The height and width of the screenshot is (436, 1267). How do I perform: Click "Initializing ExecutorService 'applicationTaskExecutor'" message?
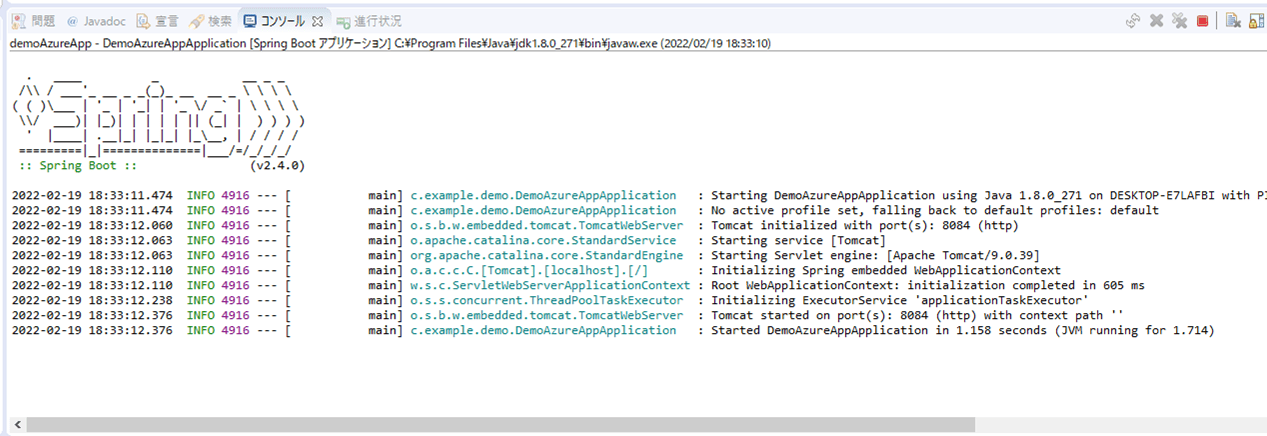click(x=899, y=300)
